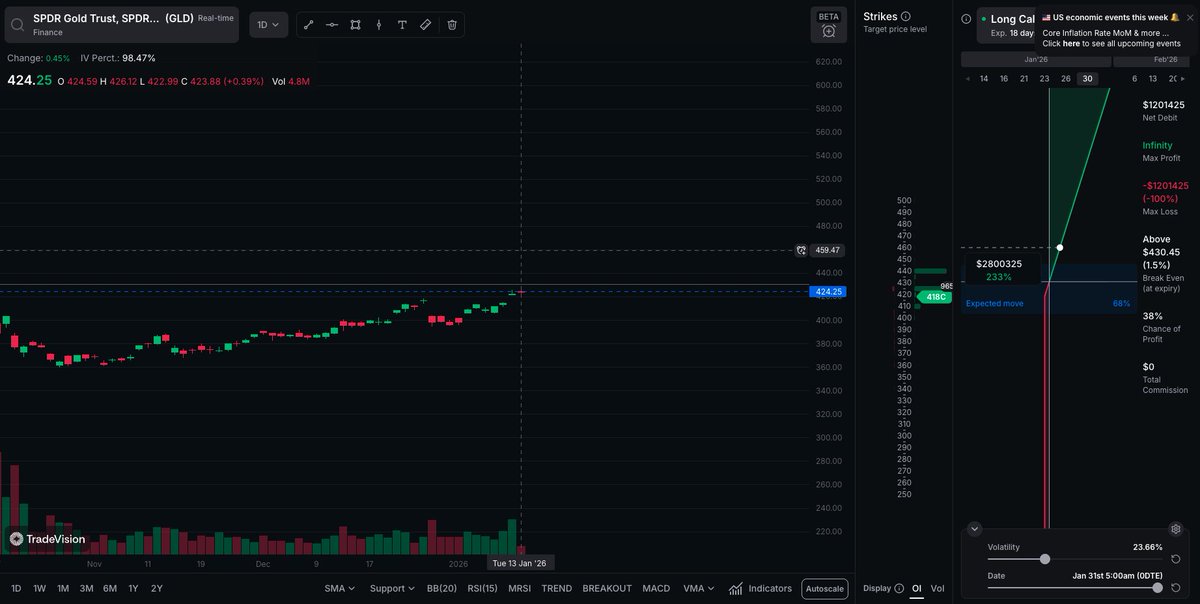This screenshot has width=1200, height=604.
Task: Reset the Date slider value
Action: click(1176, 588)
